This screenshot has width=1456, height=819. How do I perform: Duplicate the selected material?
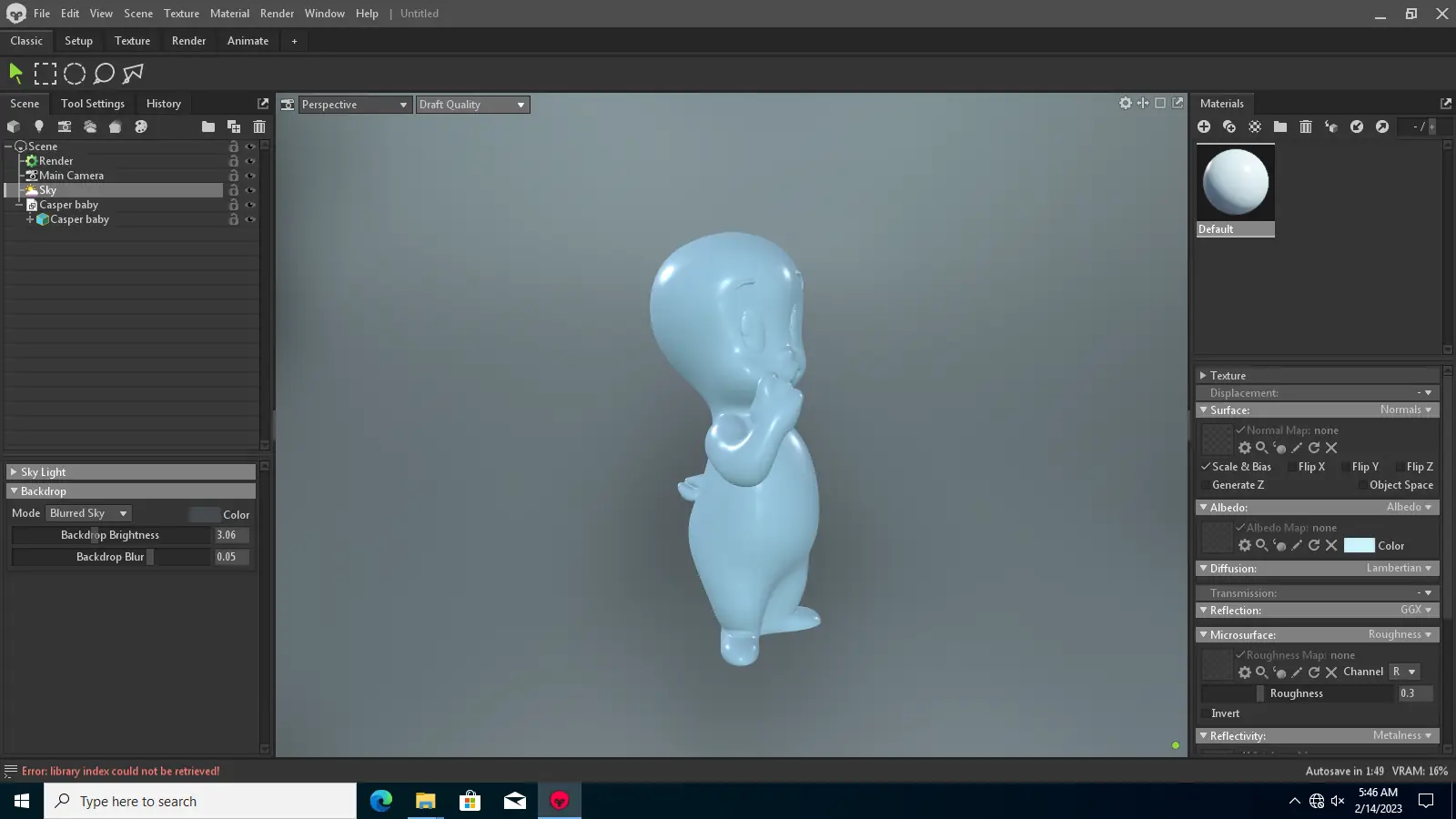pyautogui.click(x=1229, y=126)
